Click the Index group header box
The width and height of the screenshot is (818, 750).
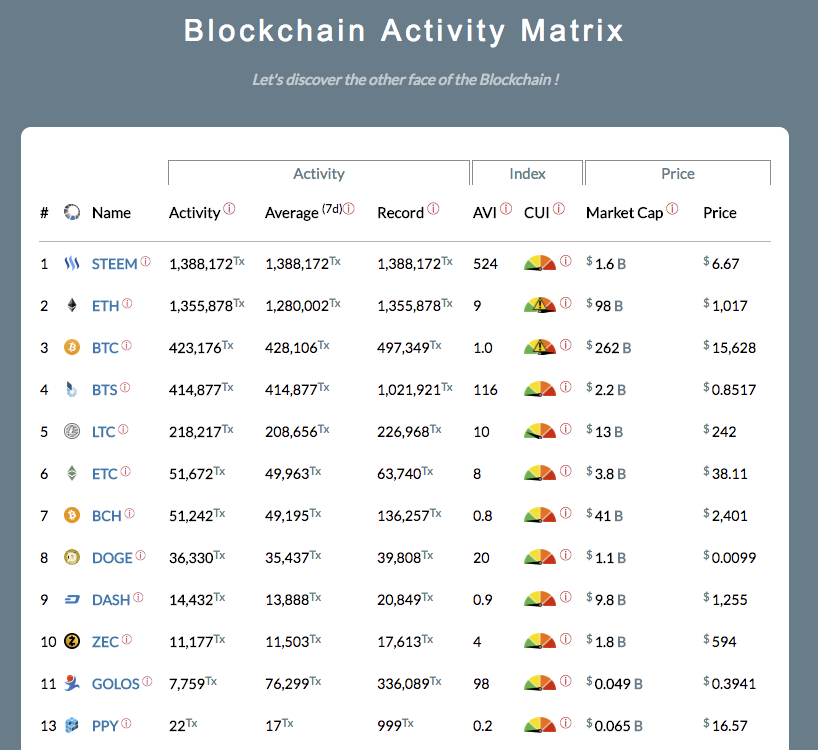click(x=527, y=173)
